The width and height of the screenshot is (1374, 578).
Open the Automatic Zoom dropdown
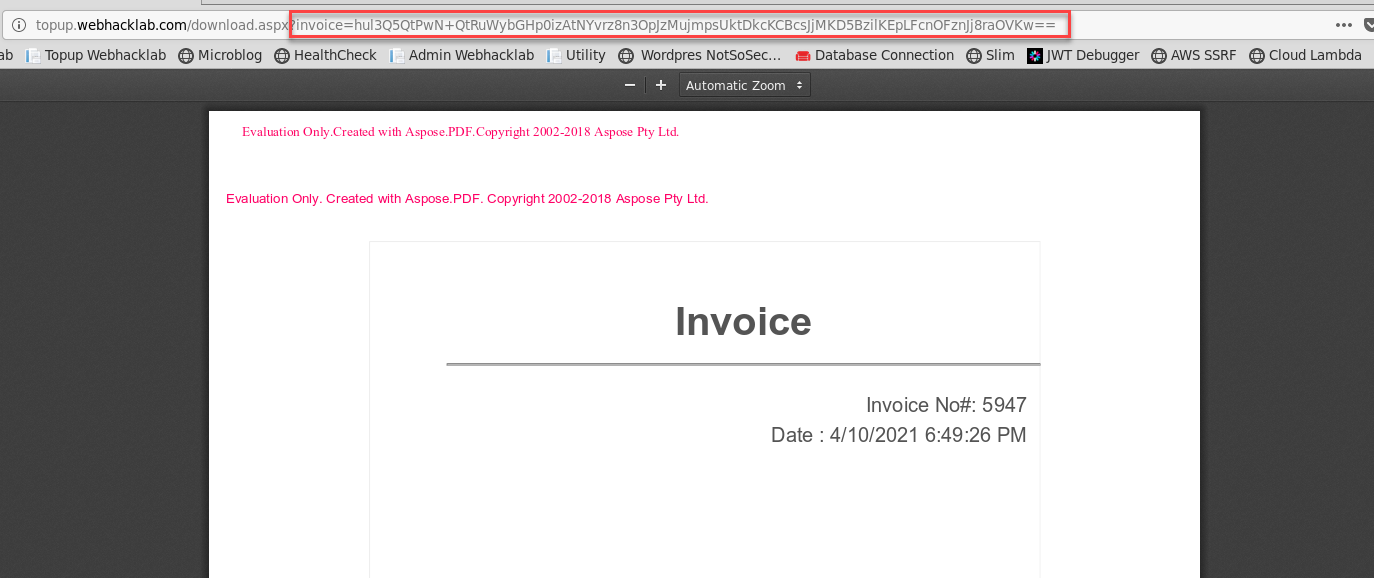pyautogui.click(x=744, y=85)
